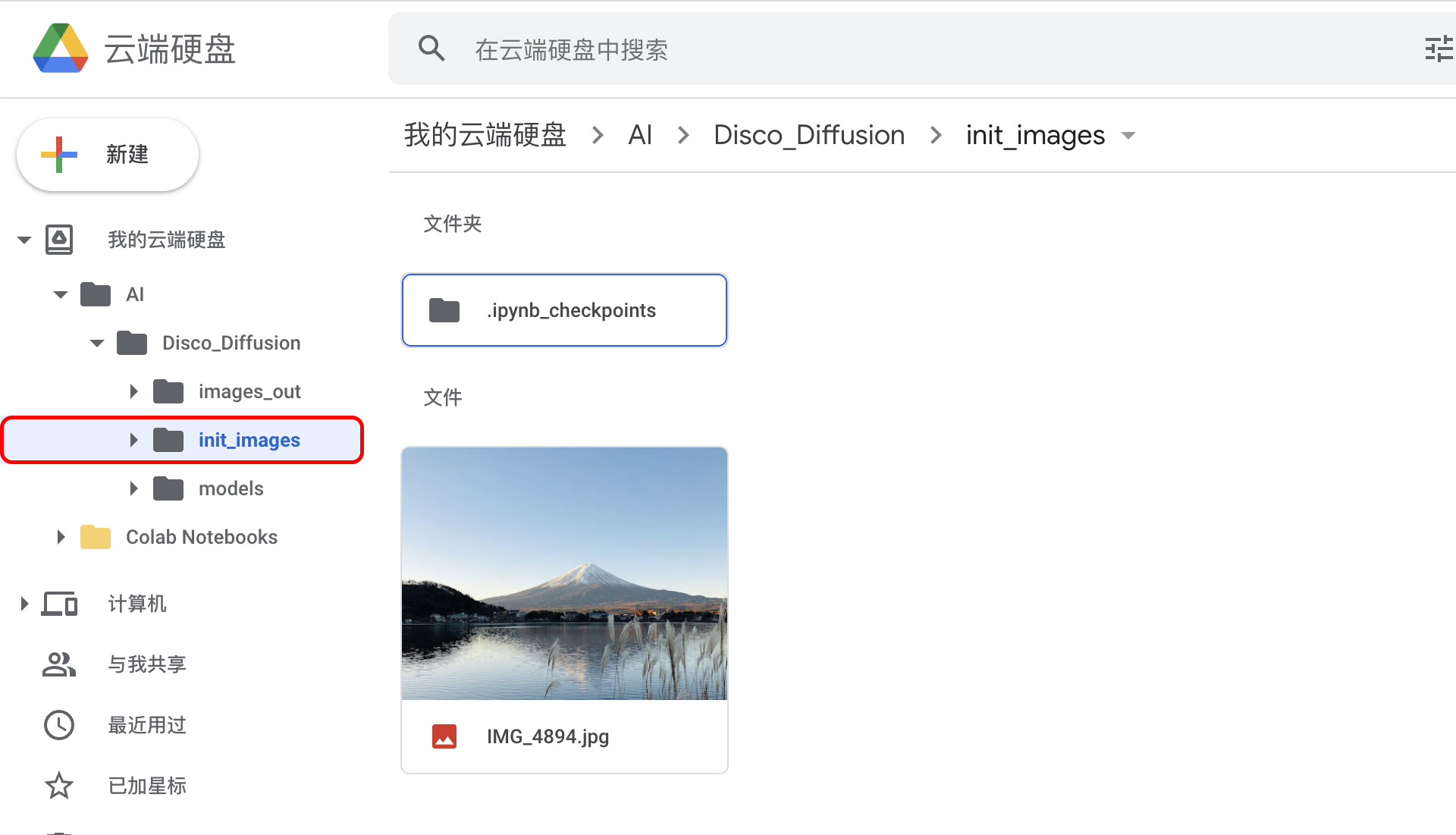Click the Mount Fuji photo thumbnail
The height and width of the screenshot is (835, 1456).
pyautogui.click(x=564, y=573)
